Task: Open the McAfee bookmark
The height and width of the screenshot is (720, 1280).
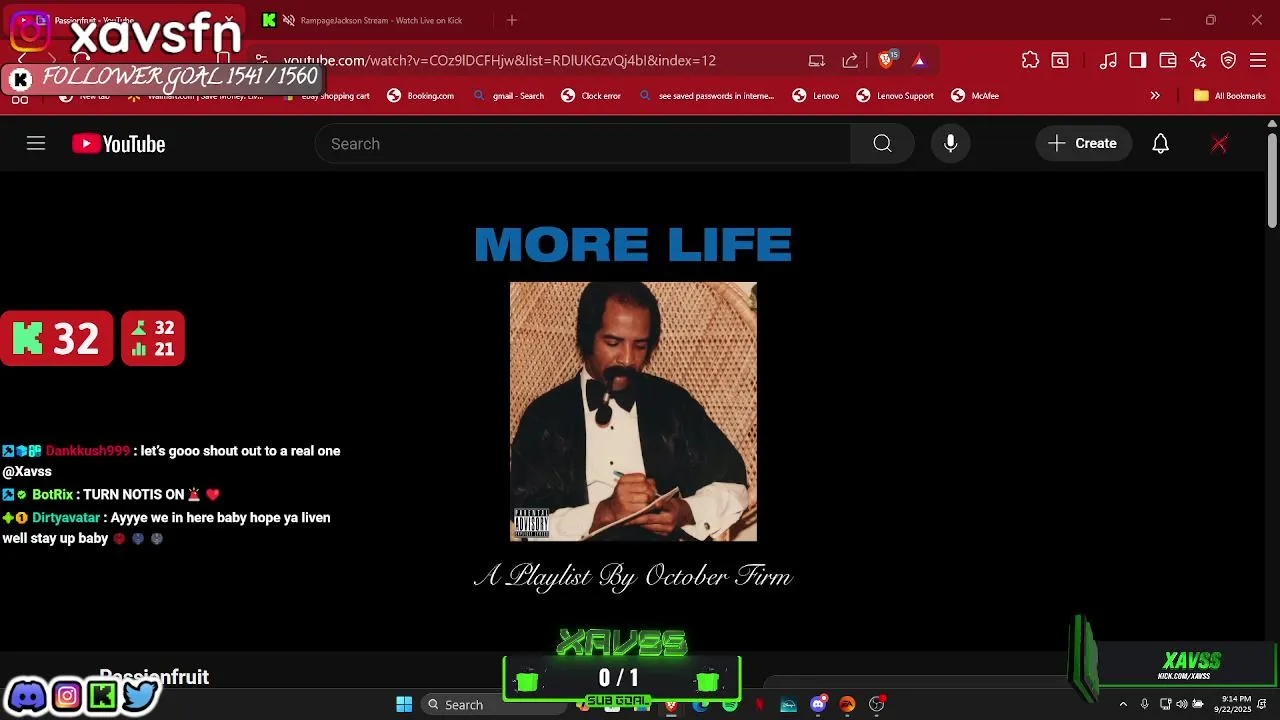Action: pos(975,96)
